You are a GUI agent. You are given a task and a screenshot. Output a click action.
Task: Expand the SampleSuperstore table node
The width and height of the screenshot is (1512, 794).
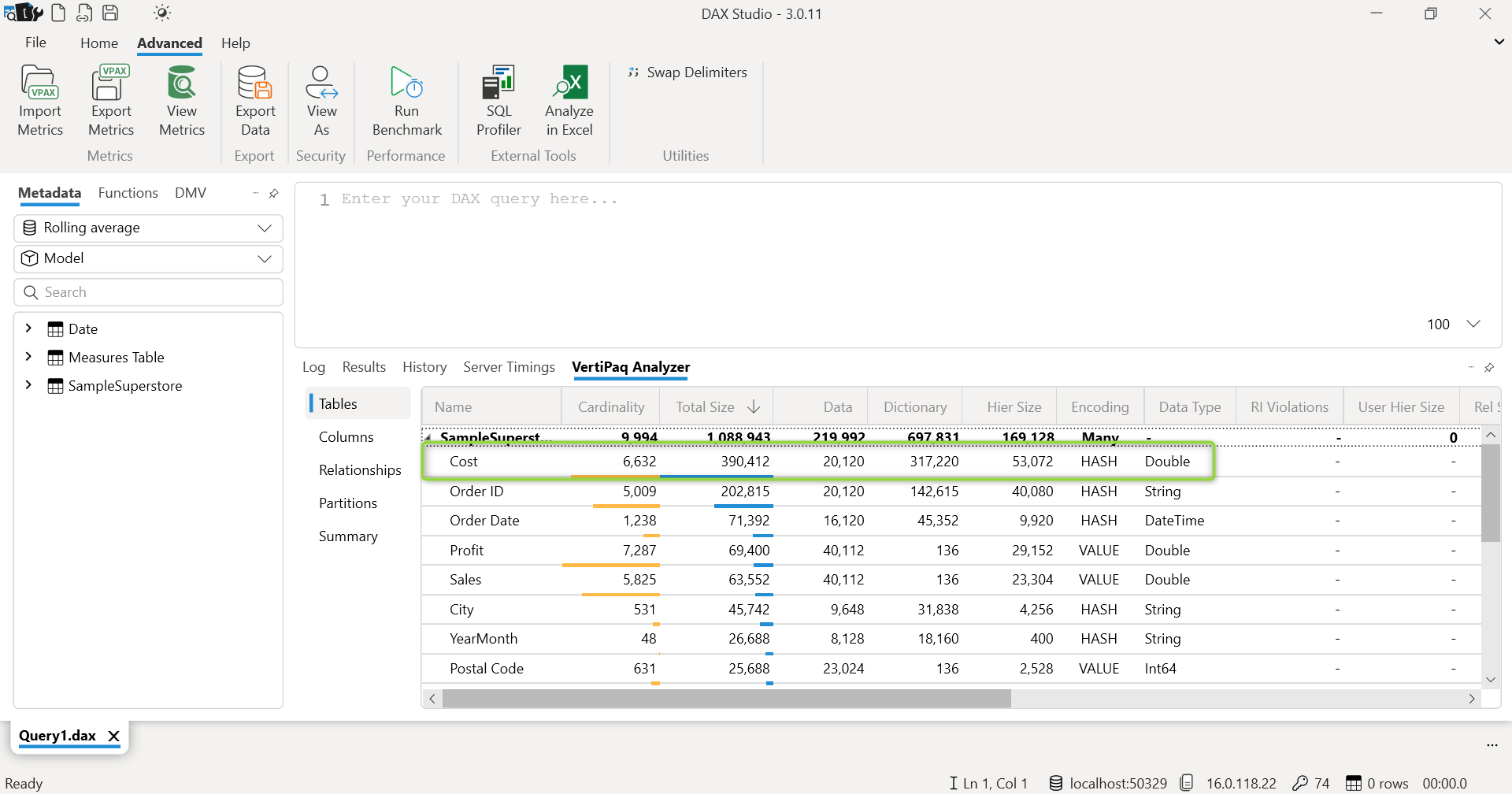coord(28,385)
